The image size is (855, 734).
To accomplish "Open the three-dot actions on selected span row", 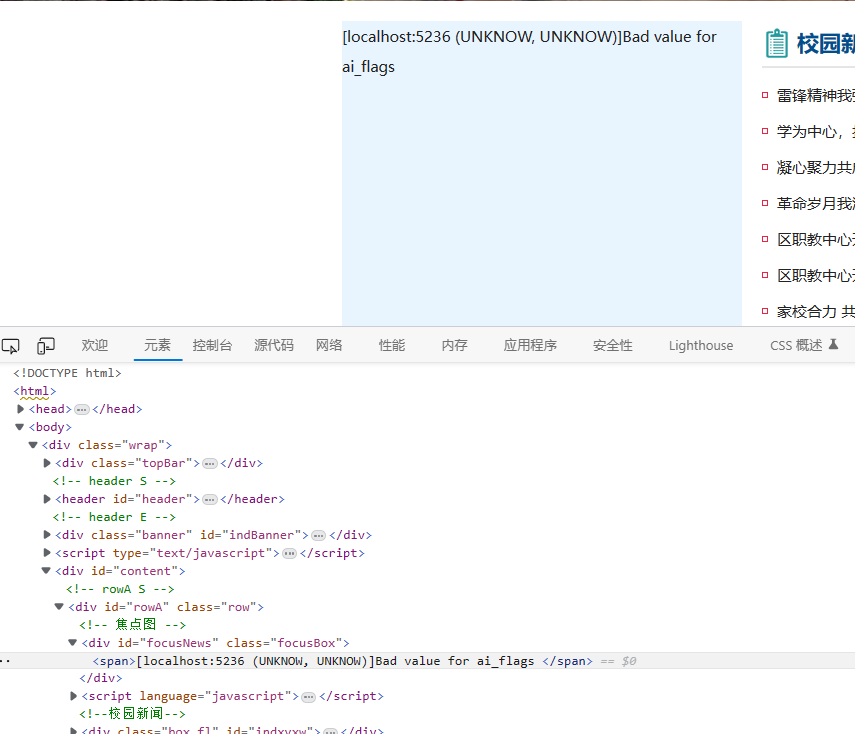I will point(6,661).
